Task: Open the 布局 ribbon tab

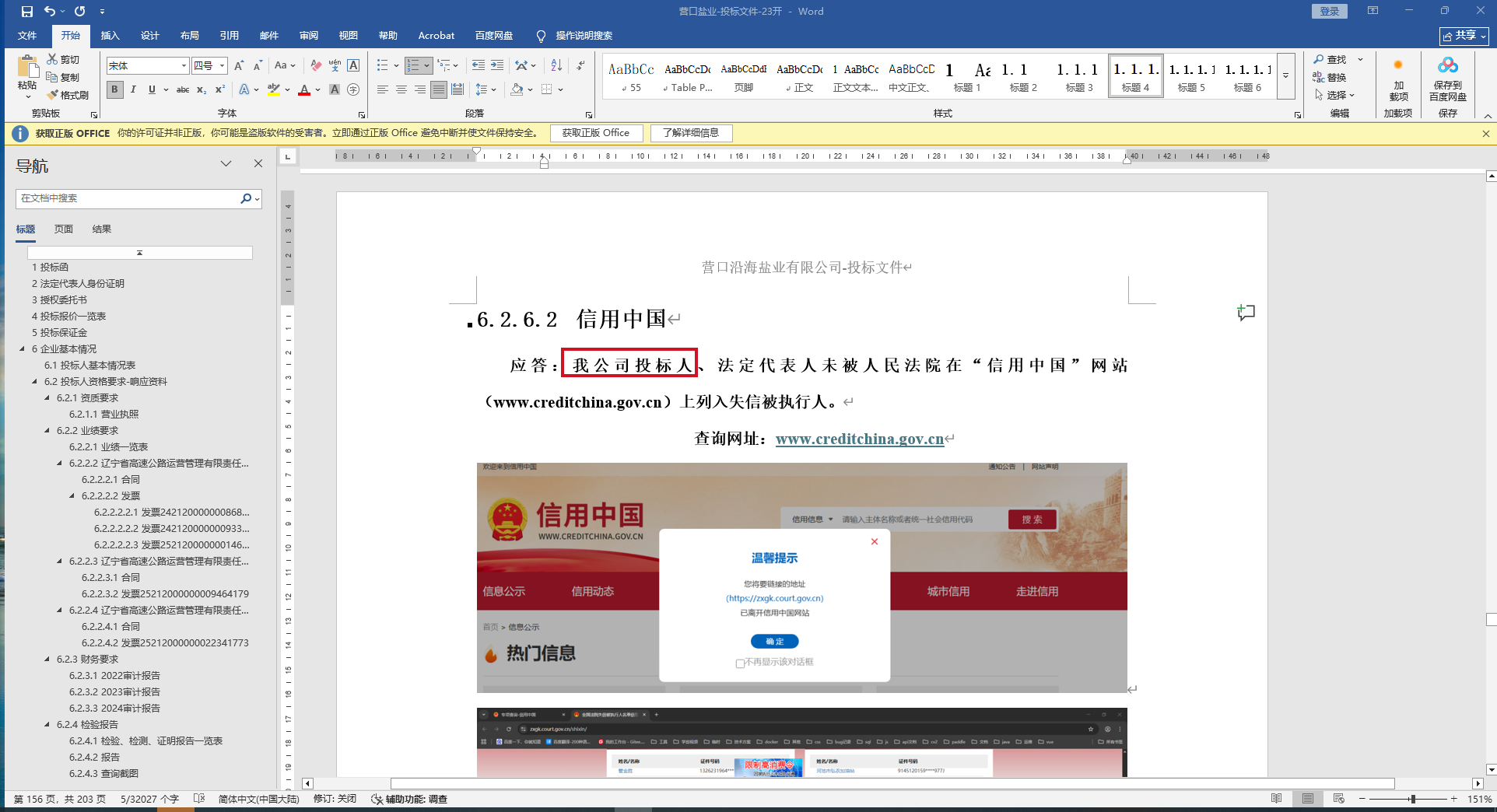Action: tap(190, 36)
